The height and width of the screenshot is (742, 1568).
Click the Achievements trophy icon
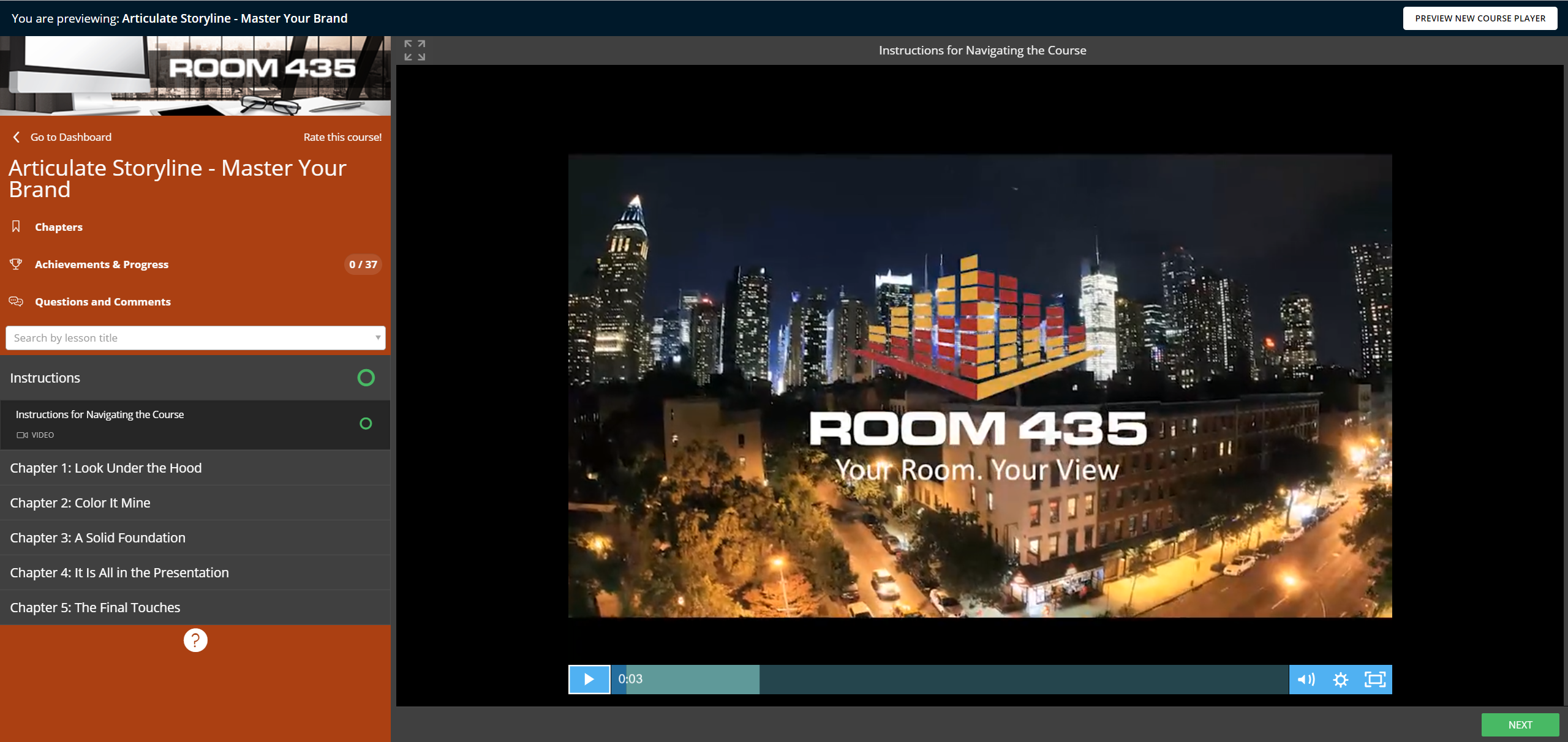tap(16, 264)
